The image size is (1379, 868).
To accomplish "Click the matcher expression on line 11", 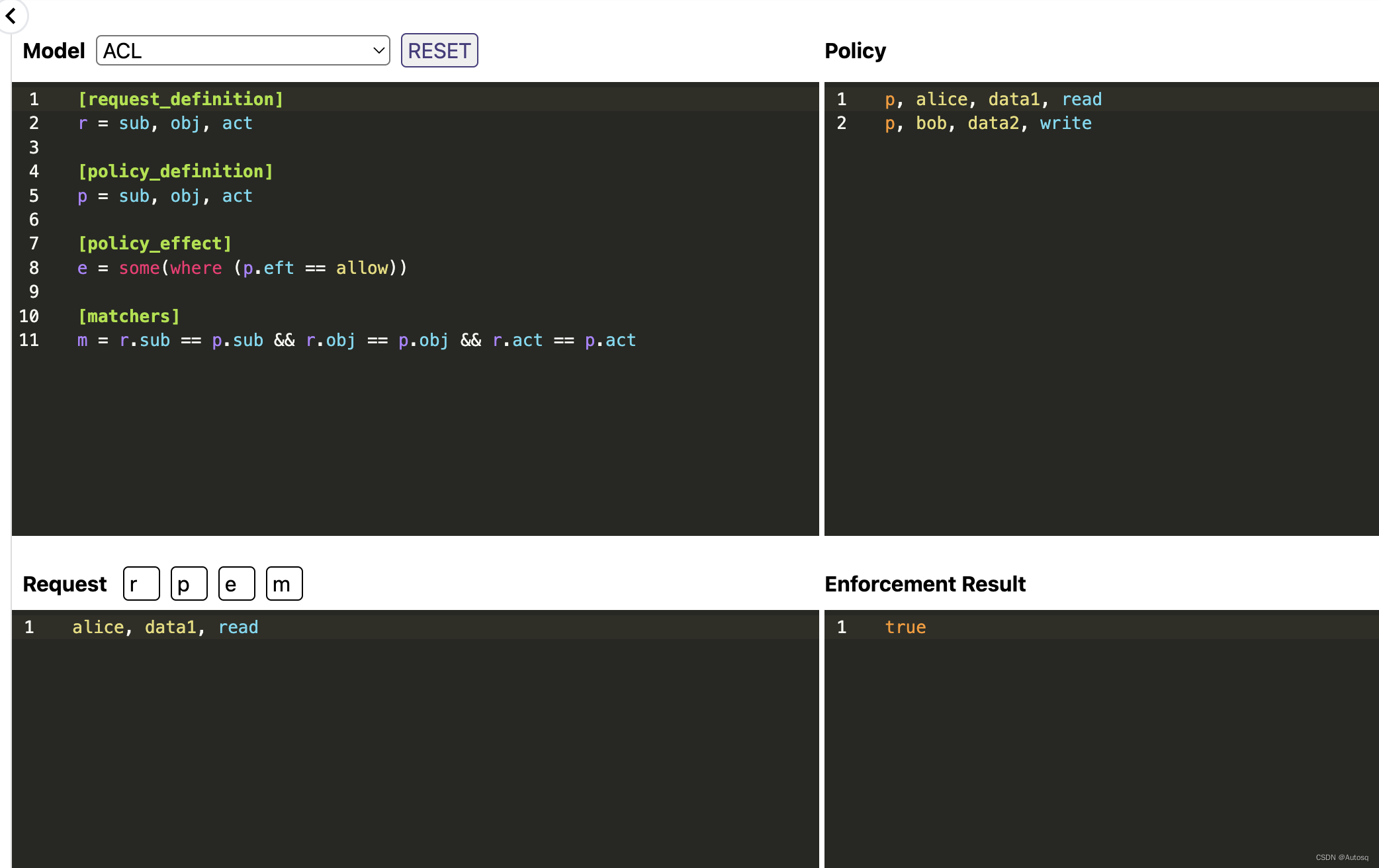I will point(357,340).
